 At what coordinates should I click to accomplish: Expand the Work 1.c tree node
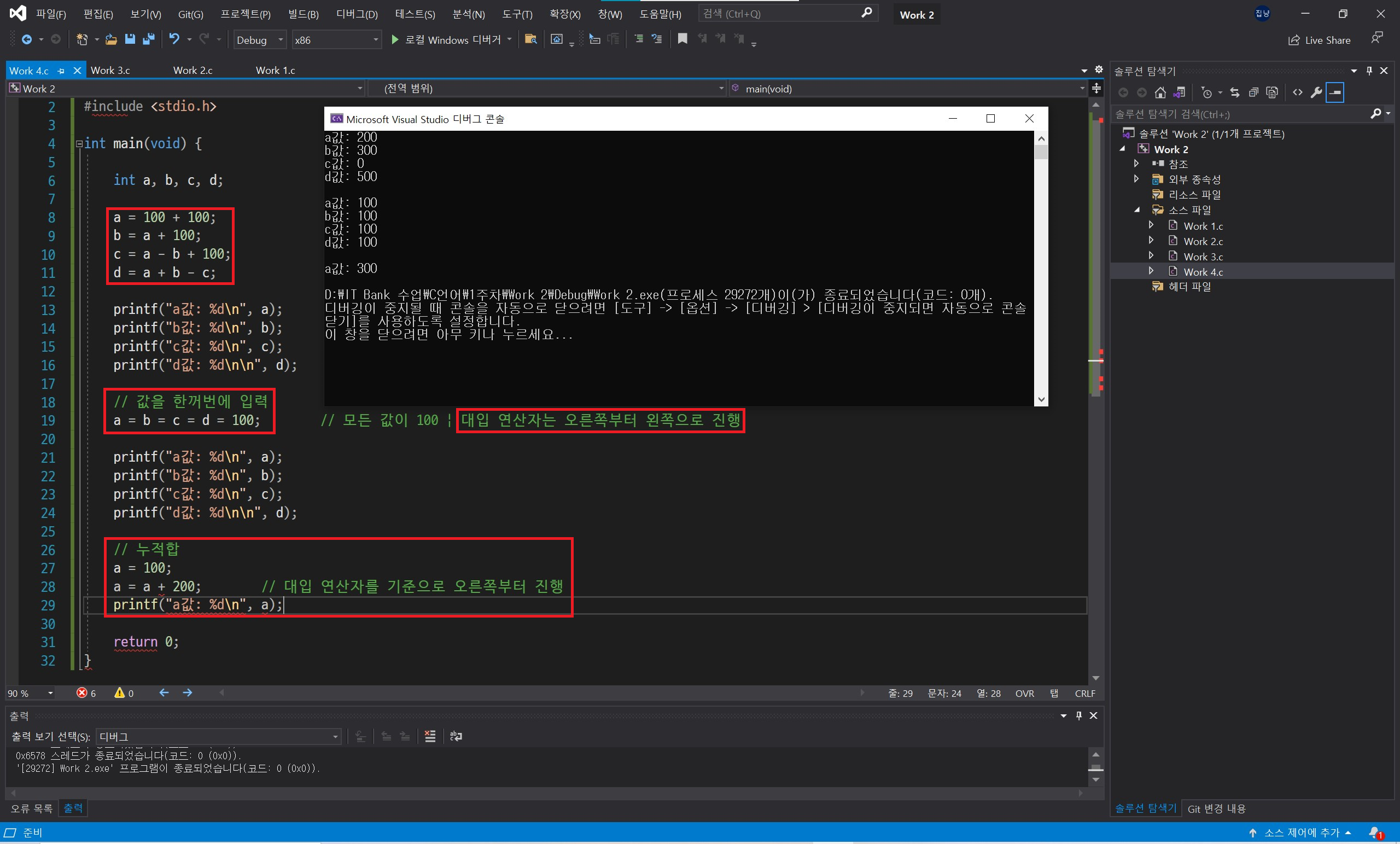tap(1151, 226)
